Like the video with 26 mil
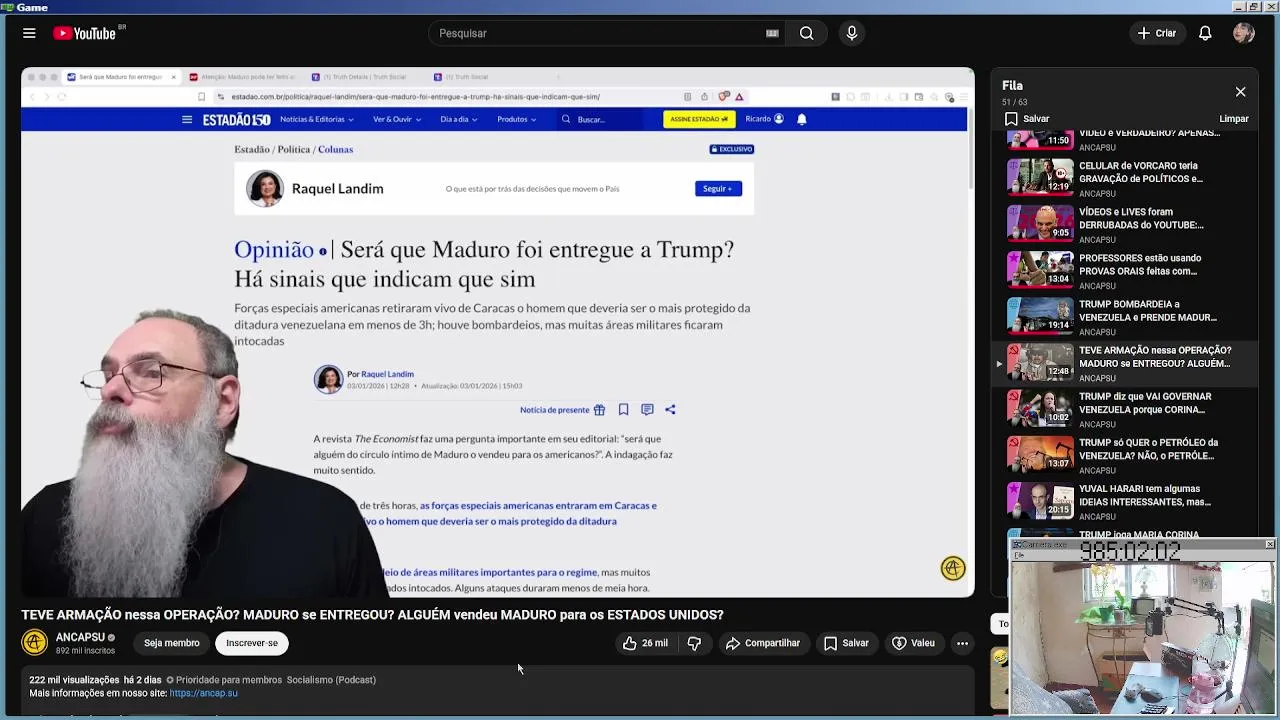1280x720 pixels. point(645,643)
